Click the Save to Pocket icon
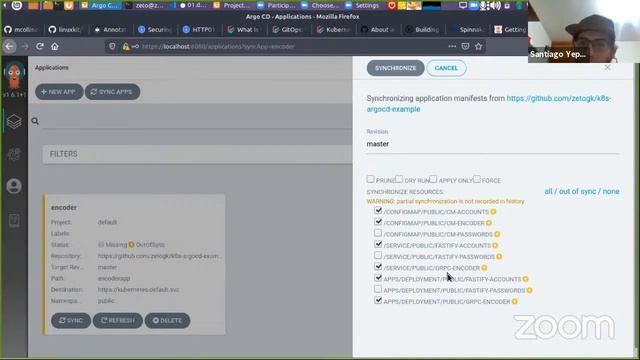Image resolution: width=640 pixels, height=360 pixels. pos(465,46)
